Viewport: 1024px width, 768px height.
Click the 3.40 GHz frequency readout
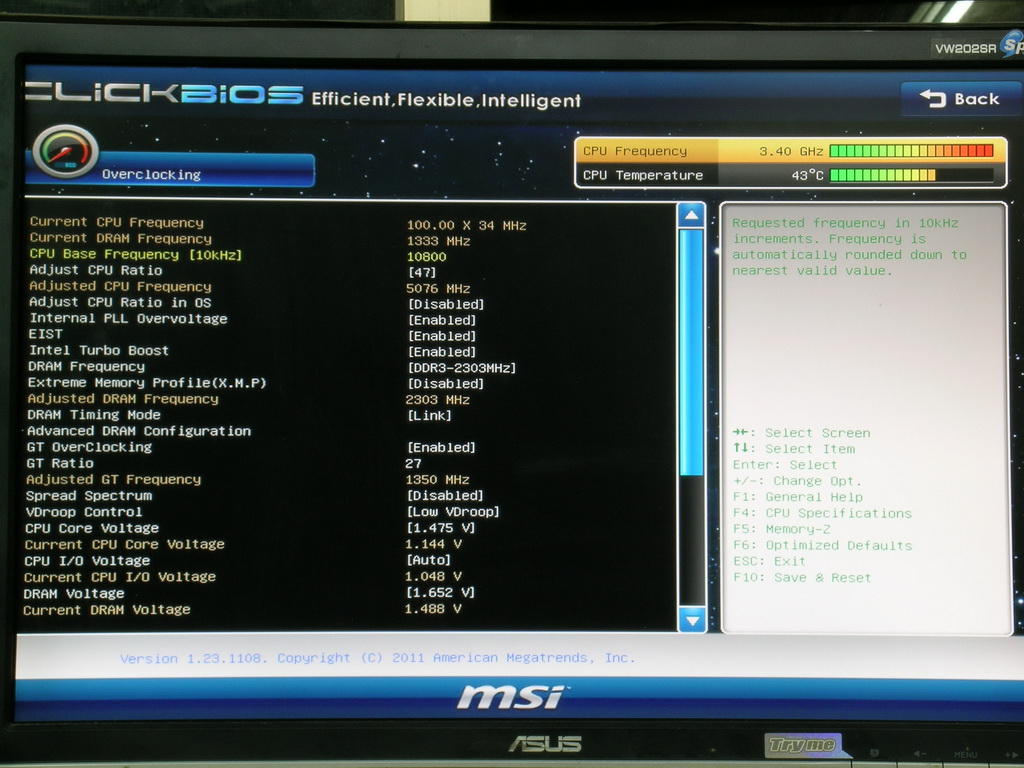click(x=791, y=152)
